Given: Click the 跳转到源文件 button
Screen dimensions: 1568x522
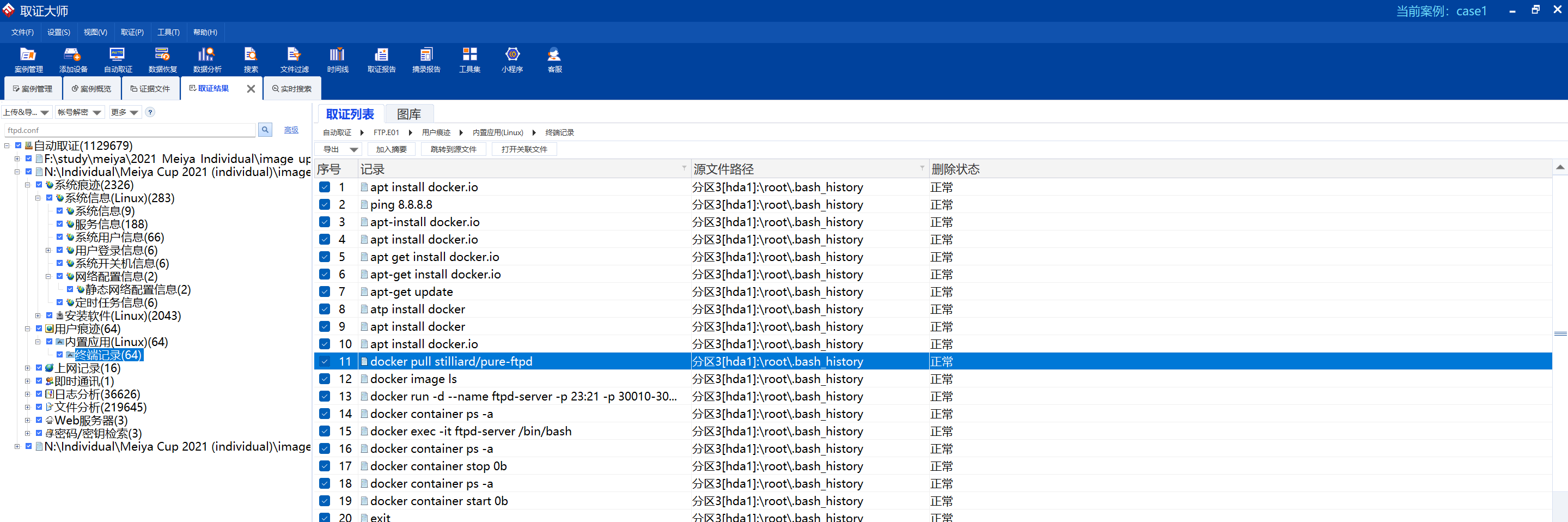Looking at the screenshot, I should coord(453,149).
